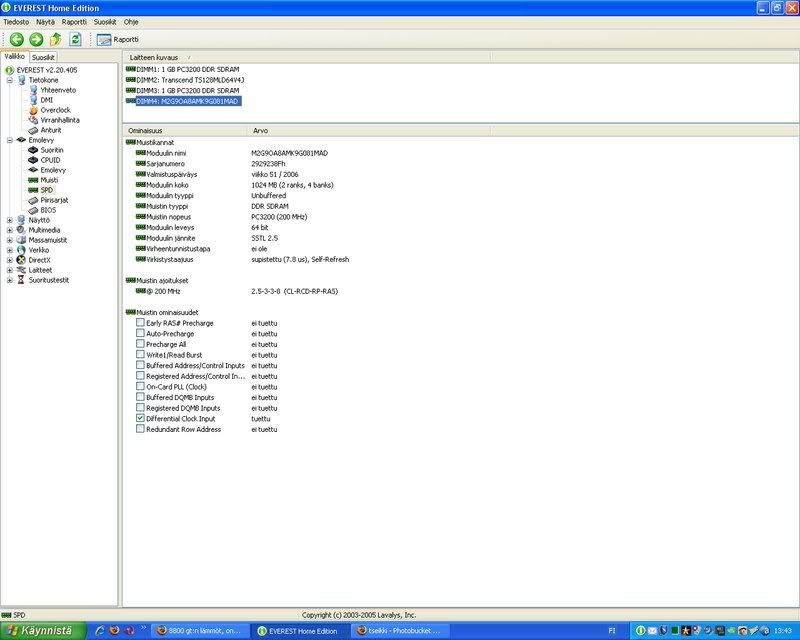Open the Käynnistä start button
The height and width of the screenshot is (640, 800).
(40, 630)
